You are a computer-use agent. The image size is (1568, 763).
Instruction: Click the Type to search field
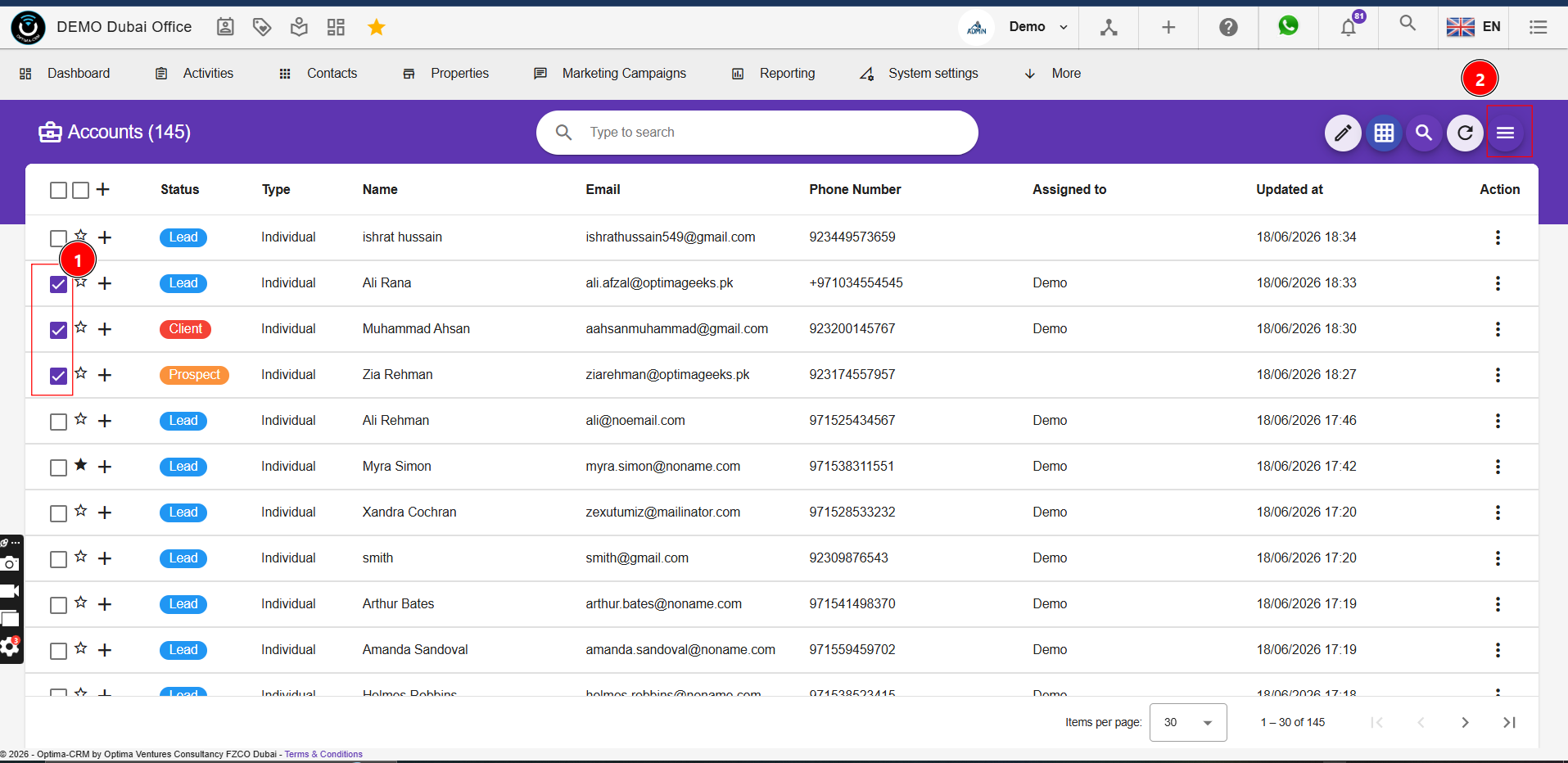tap(757, 133)
